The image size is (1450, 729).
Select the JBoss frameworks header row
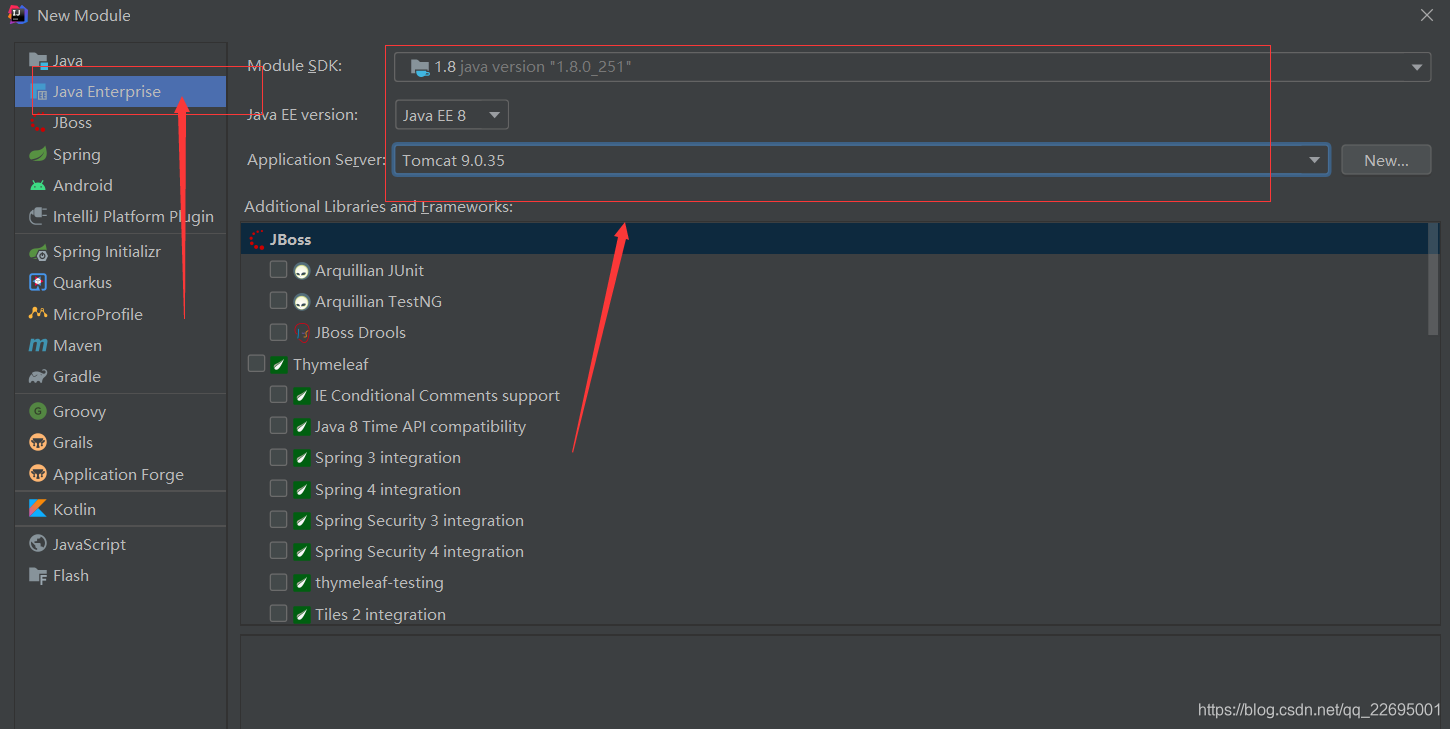click(834, 240)
